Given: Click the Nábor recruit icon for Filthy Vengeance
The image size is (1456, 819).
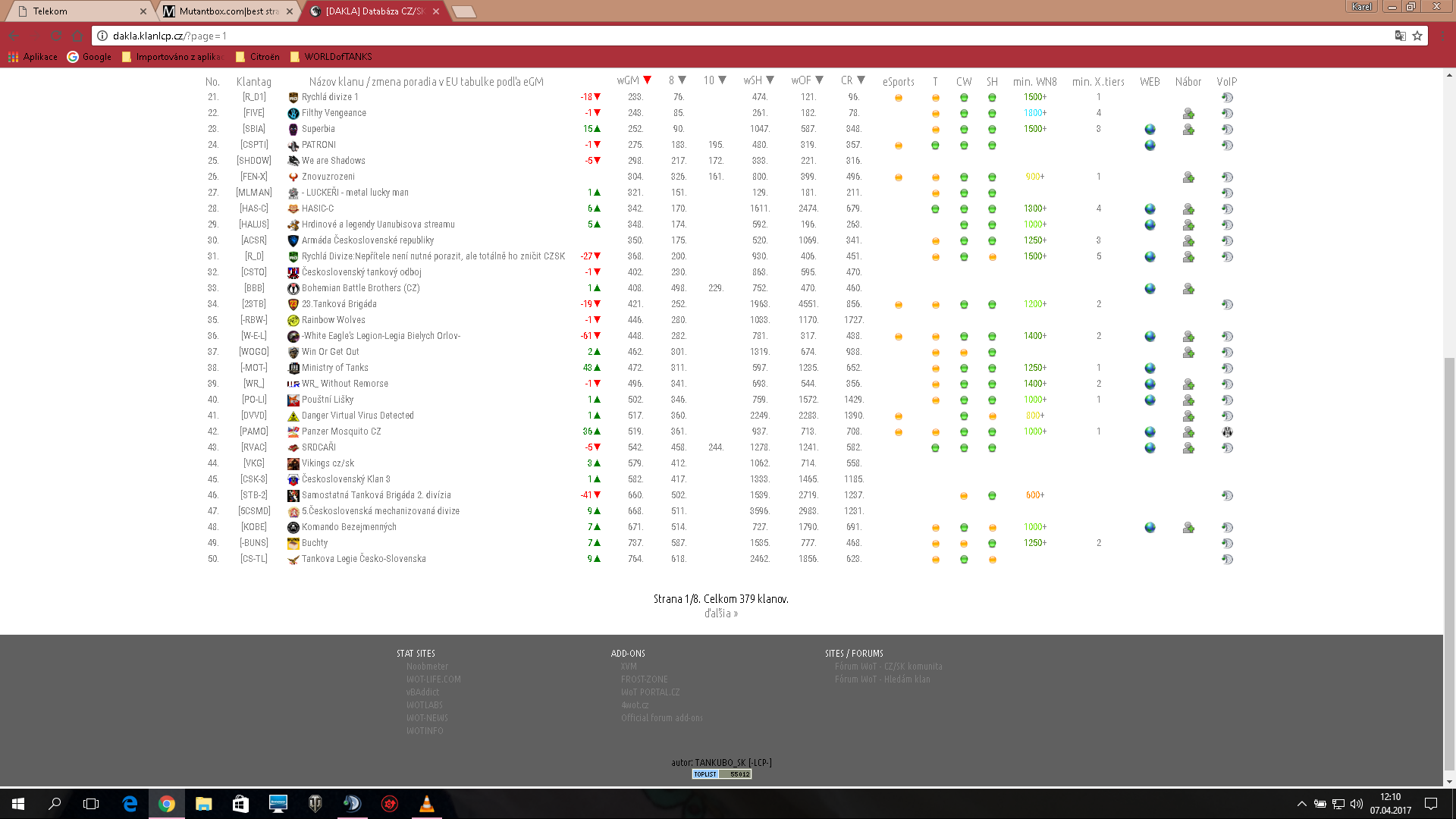Looking at the screenshot, I should coord(1188,114).
